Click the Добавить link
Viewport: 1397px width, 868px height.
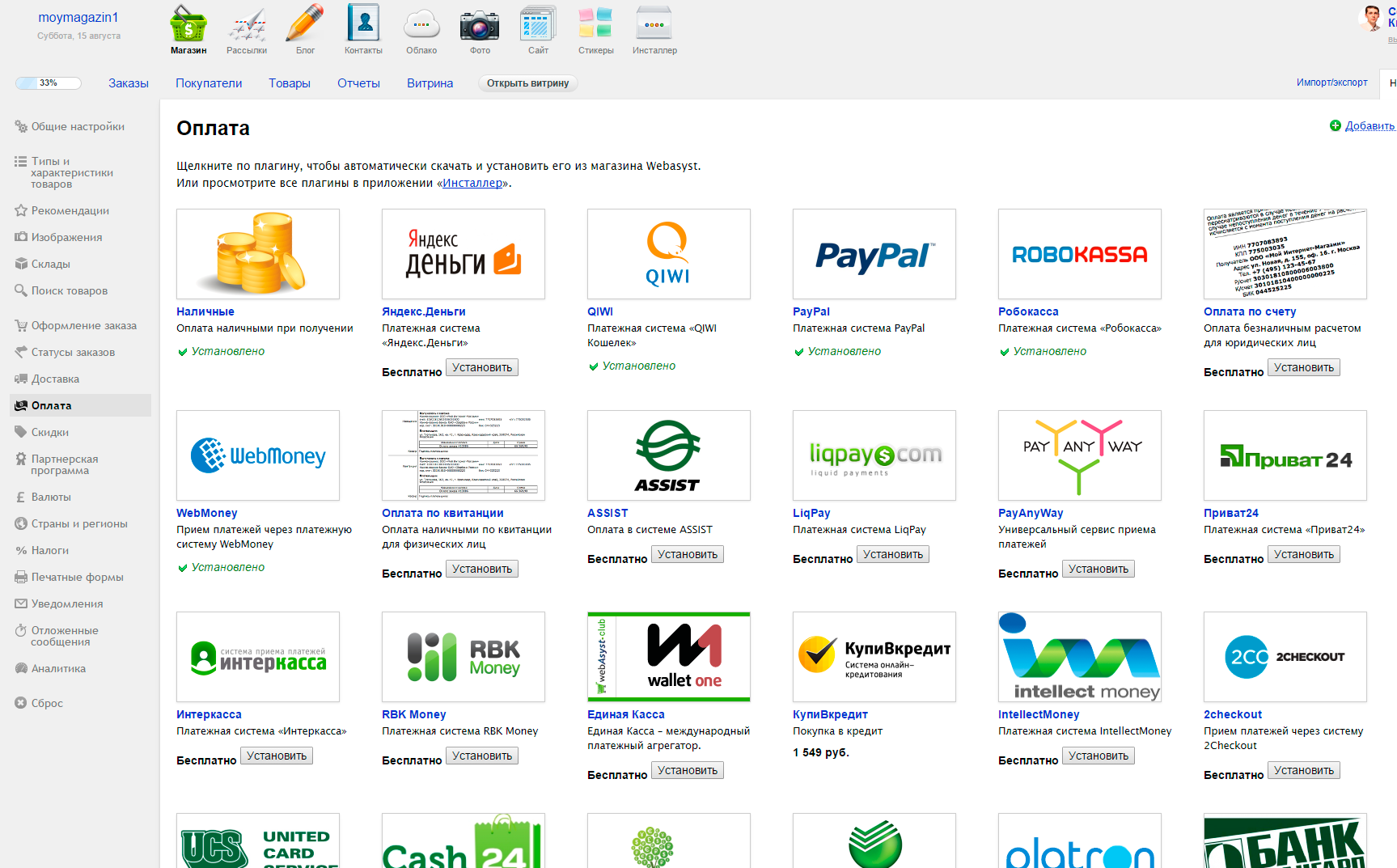click(x=1369, y=125)
